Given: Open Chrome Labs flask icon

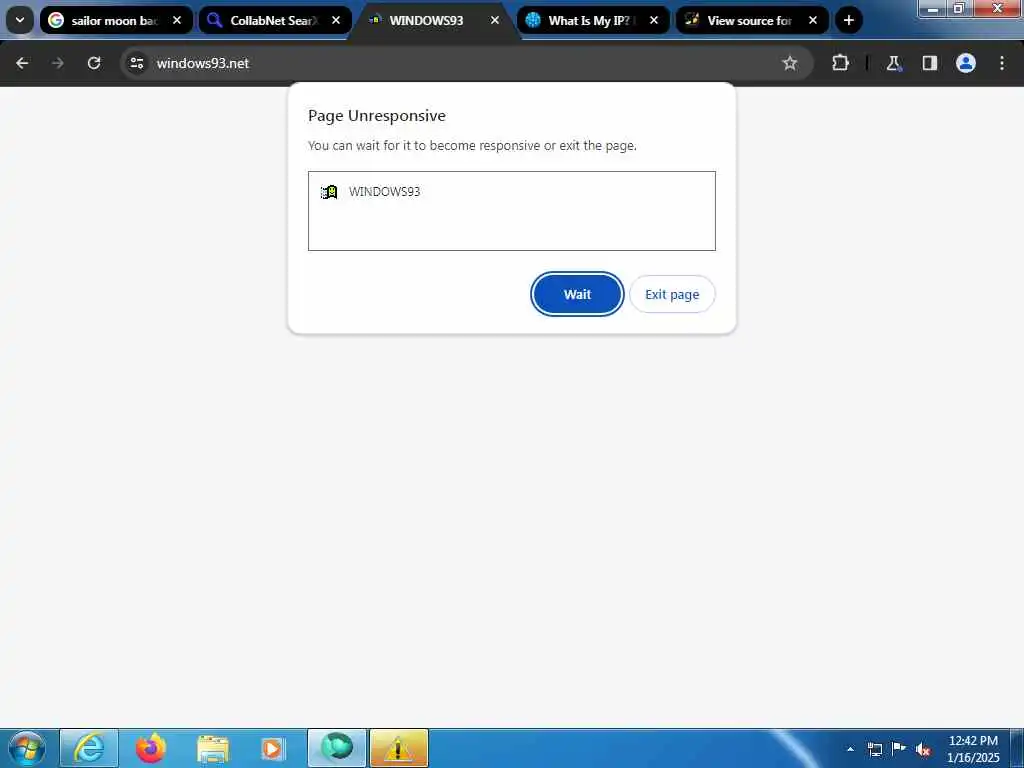Looking at the screenshot, I should coord(893,63).
